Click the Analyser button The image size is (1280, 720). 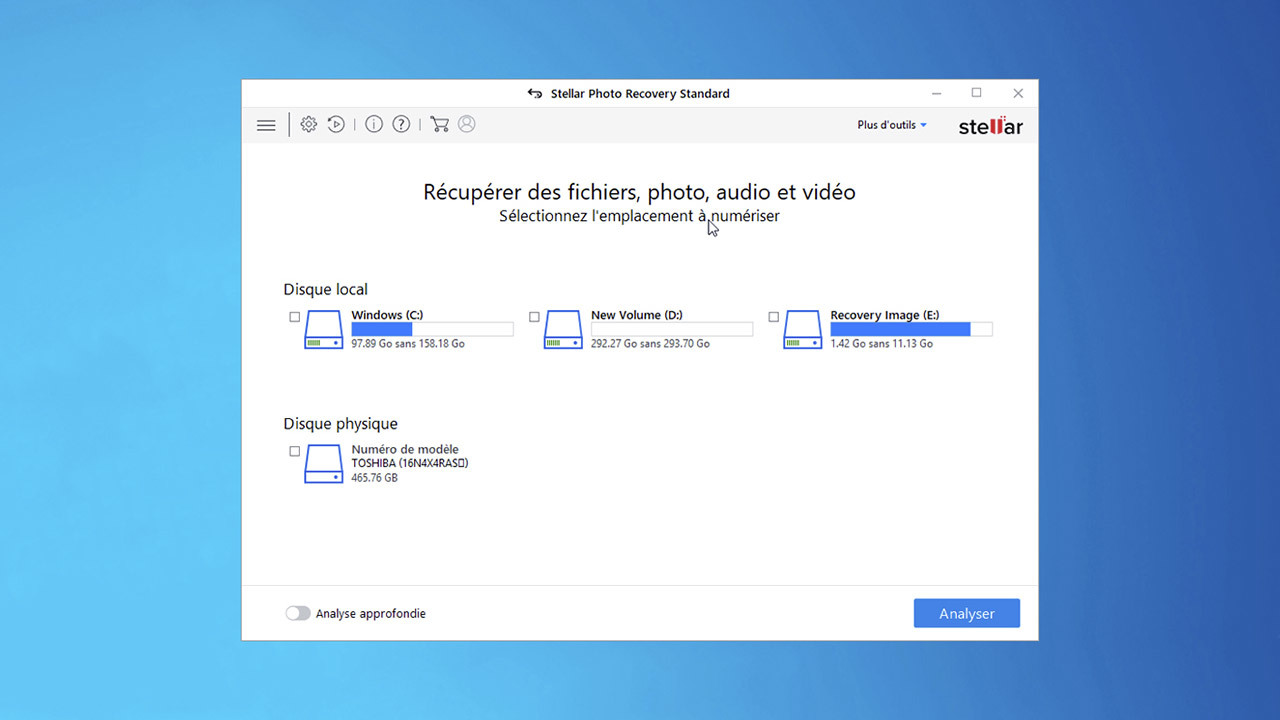[x=967, y=614]
